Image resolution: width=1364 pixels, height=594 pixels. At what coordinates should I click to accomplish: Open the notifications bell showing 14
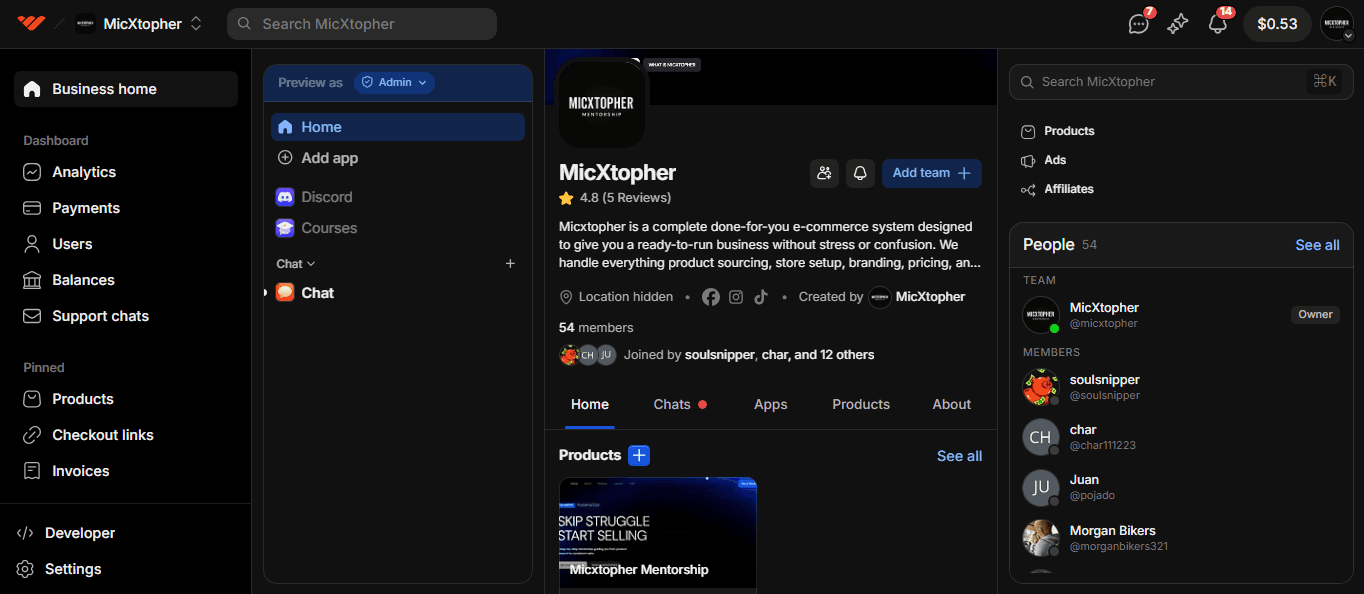1218,23
